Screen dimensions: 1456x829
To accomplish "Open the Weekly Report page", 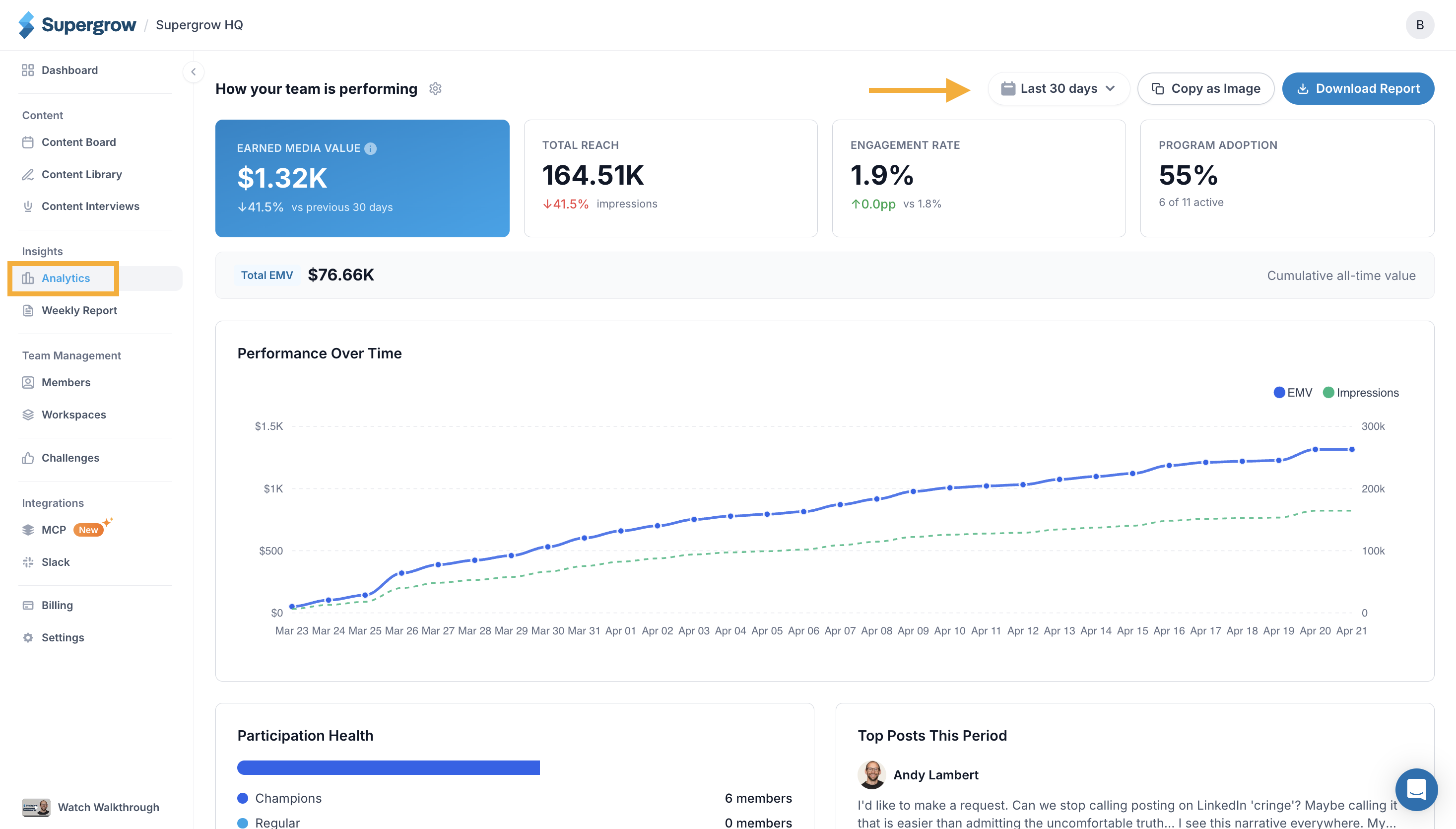I will (79, 310).
